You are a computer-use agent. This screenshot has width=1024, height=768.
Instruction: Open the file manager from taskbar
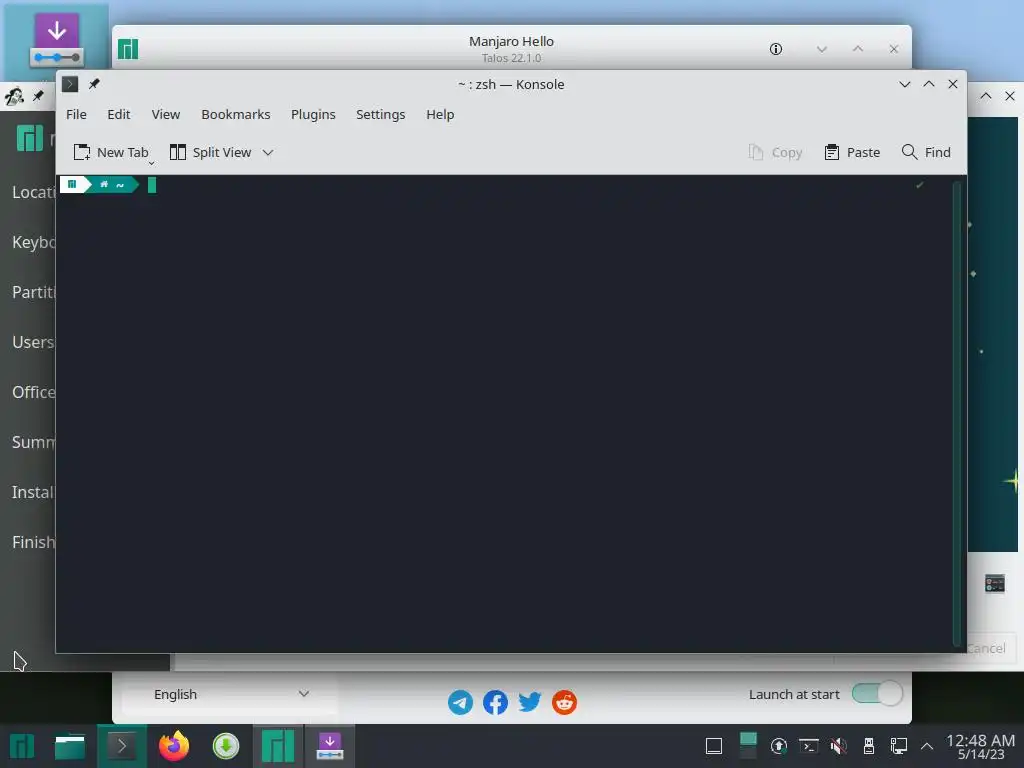point(70,746)
